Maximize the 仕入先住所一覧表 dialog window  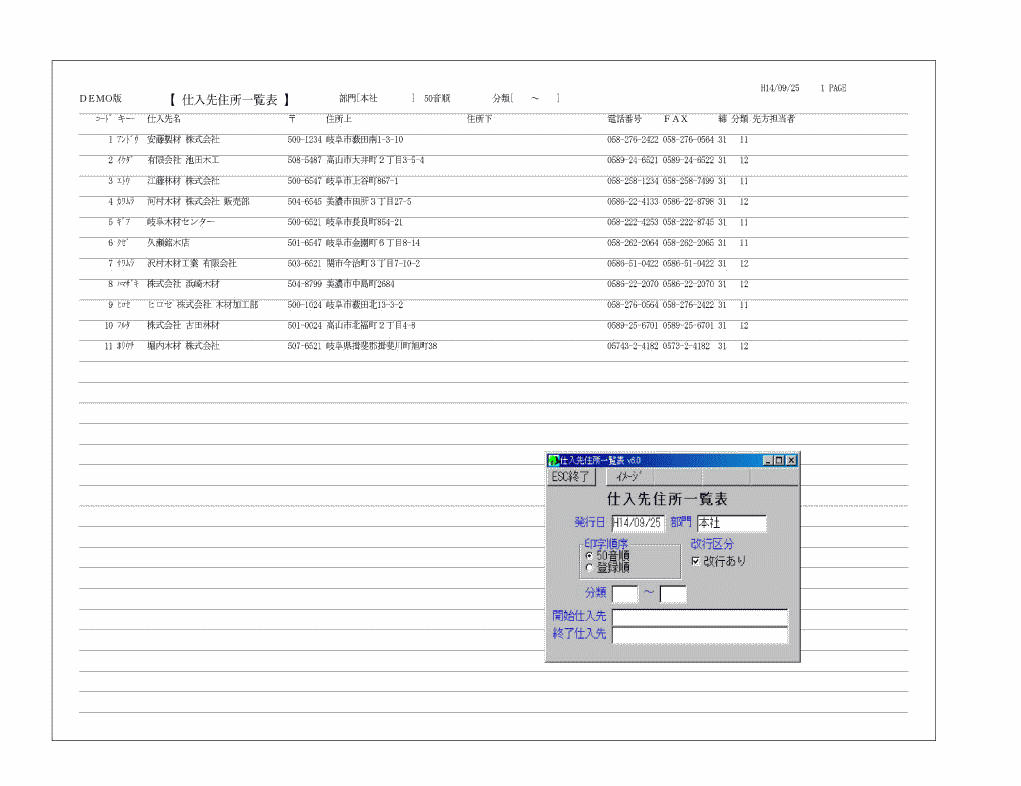[779, 460]
